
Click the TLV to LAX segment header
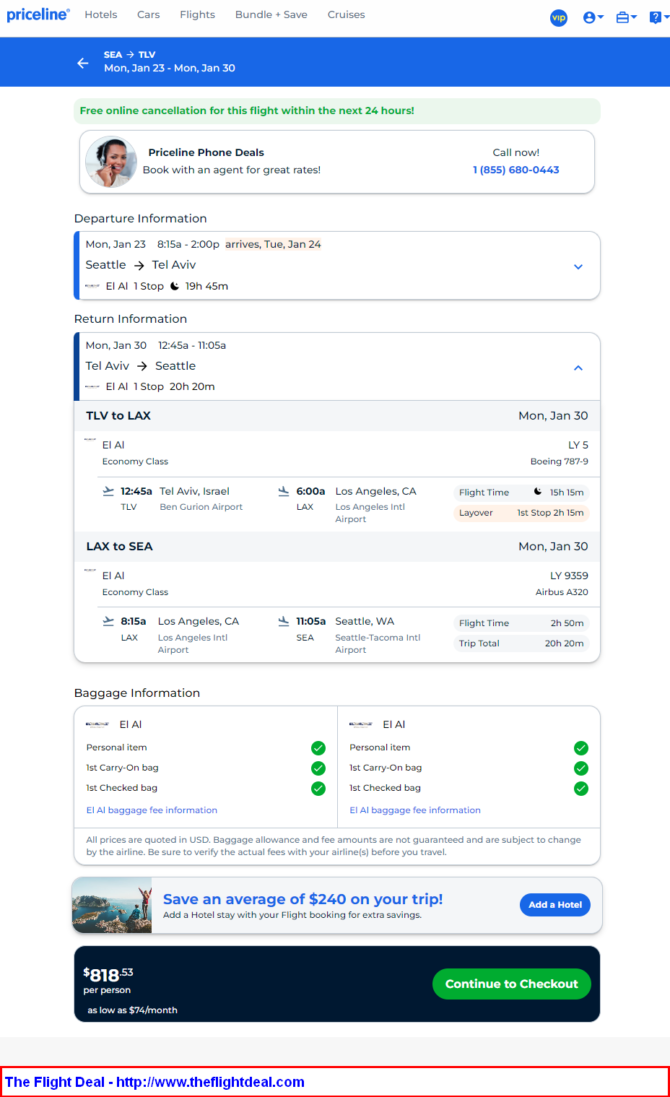point(337,416)
